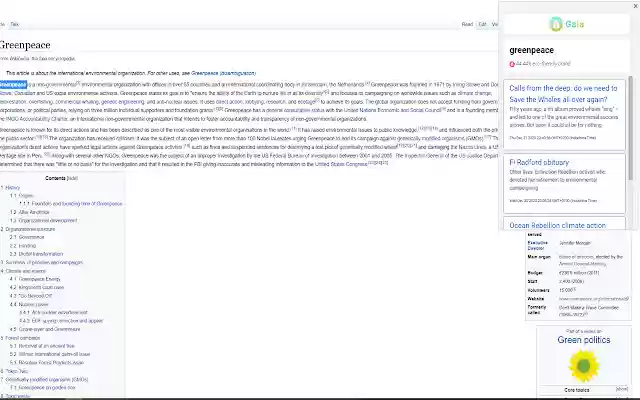
Task: Go to section 2.1 Governance
Action: point(27,237)
